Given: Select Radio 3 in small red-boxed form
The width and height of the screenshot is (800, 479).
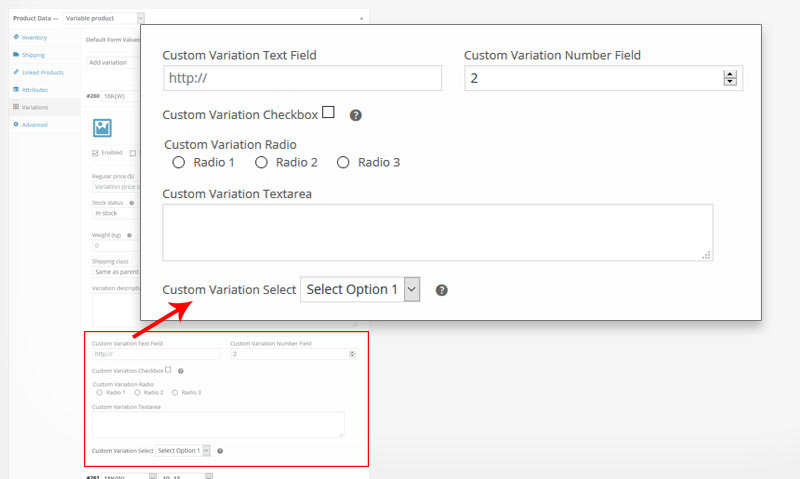Looking at the screenshot, I should coord(175,392).
